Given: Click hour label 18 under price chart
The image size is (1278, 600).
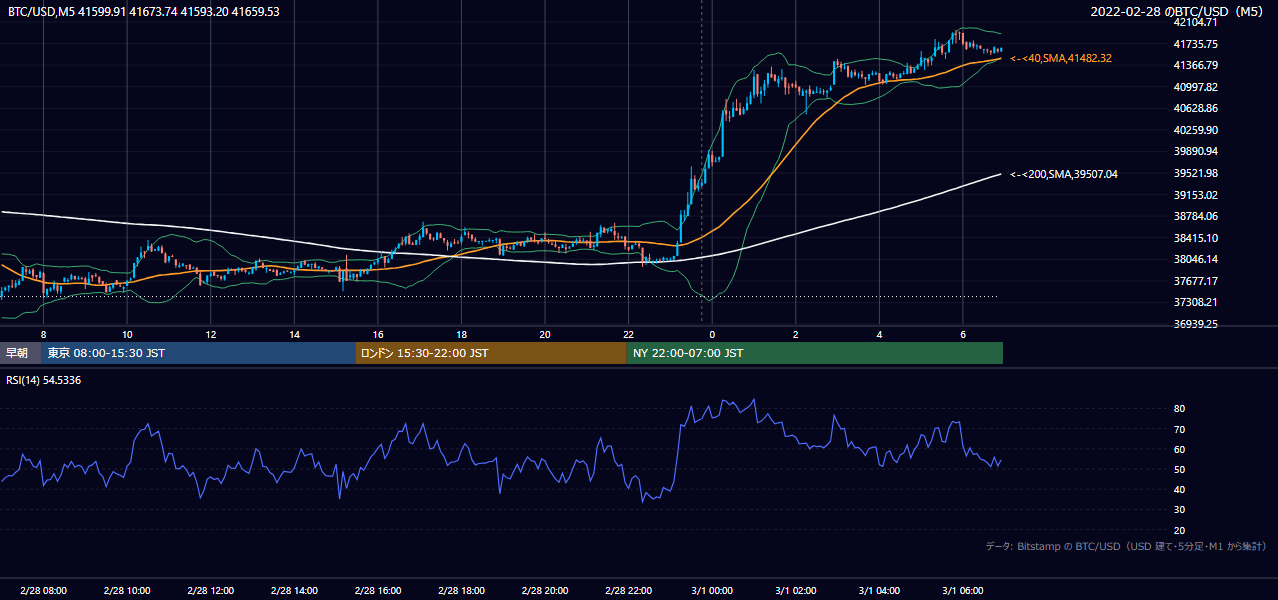Looking at the screenshot, I should [x=461, y=334].
